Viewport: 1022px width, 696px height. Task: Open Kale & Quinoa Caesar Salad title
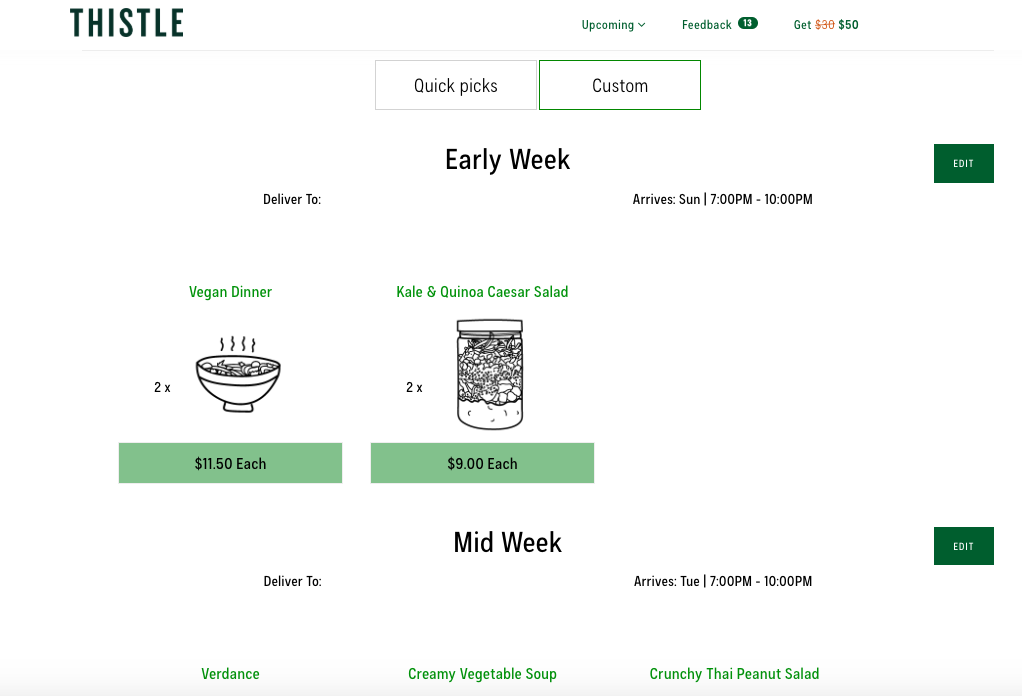tap(482, 292)
